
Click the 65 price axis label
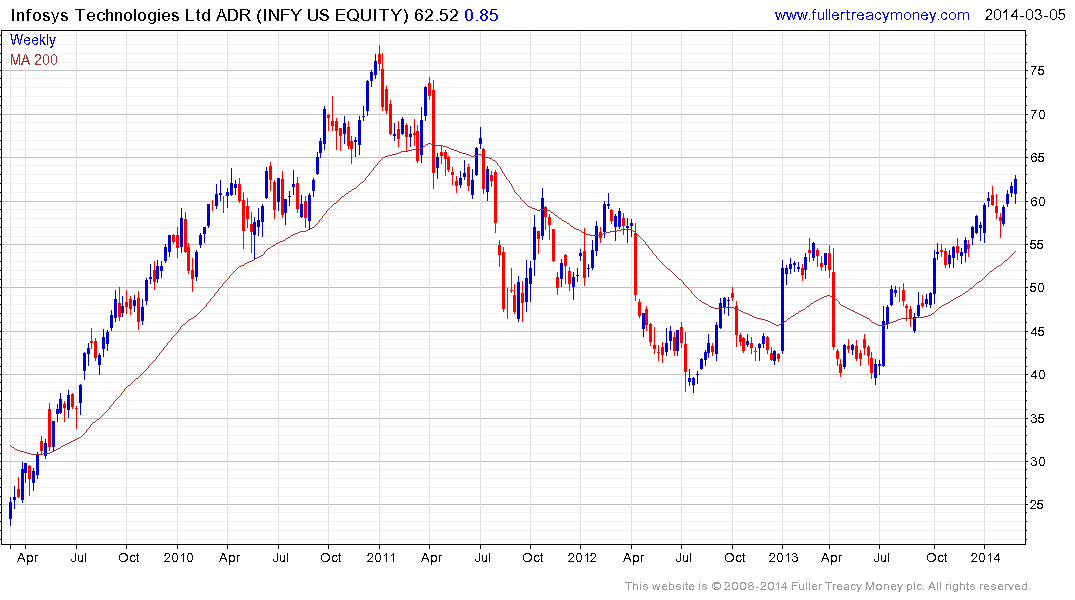[1037, 158]
